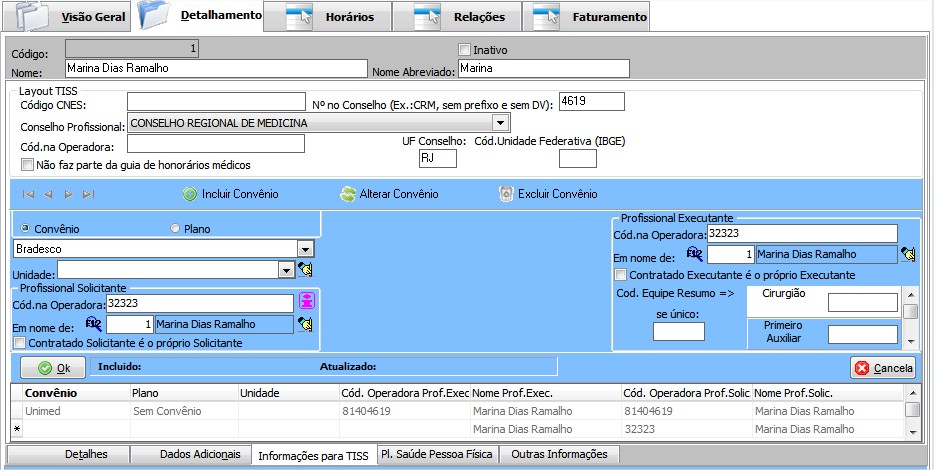Click the clear icon next to Unidade dropdown
This screenshot has height=470, width=934.
click(305, 269)
